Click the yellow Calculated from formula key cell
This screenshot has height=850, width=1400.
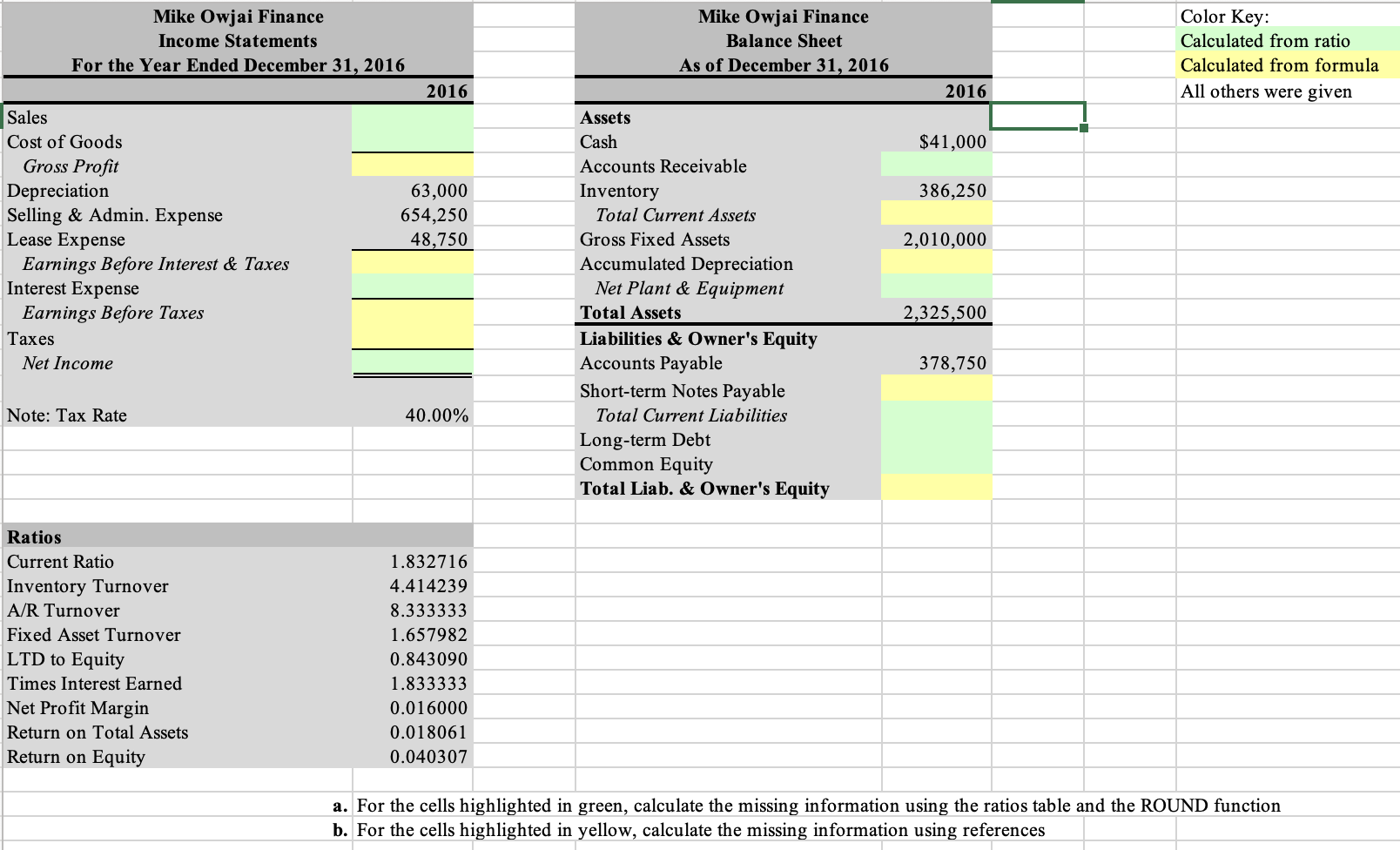coord(1280,65)
